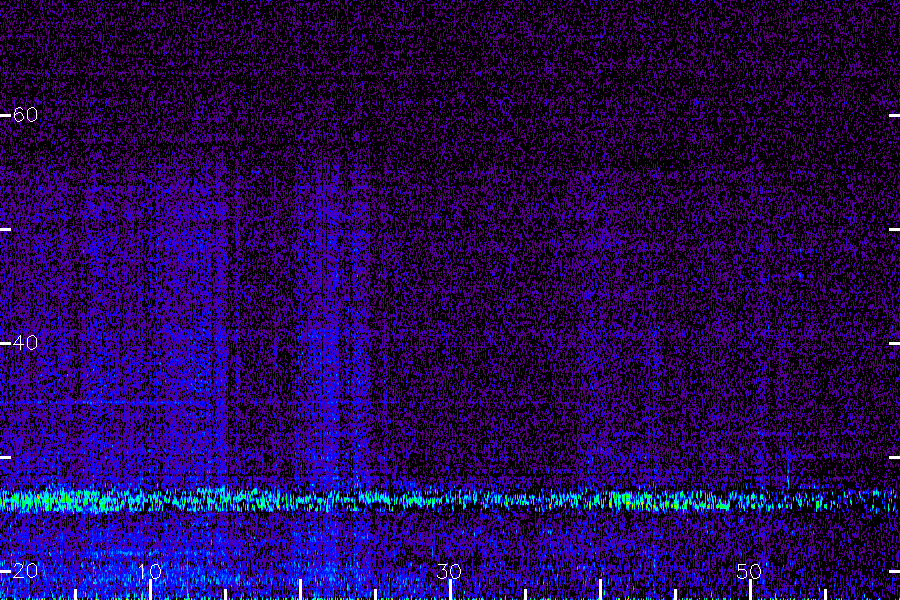Screen dimensions: 900x600
Task: Select the "10" label on the horizontal axis
Action: coord(149,571)
